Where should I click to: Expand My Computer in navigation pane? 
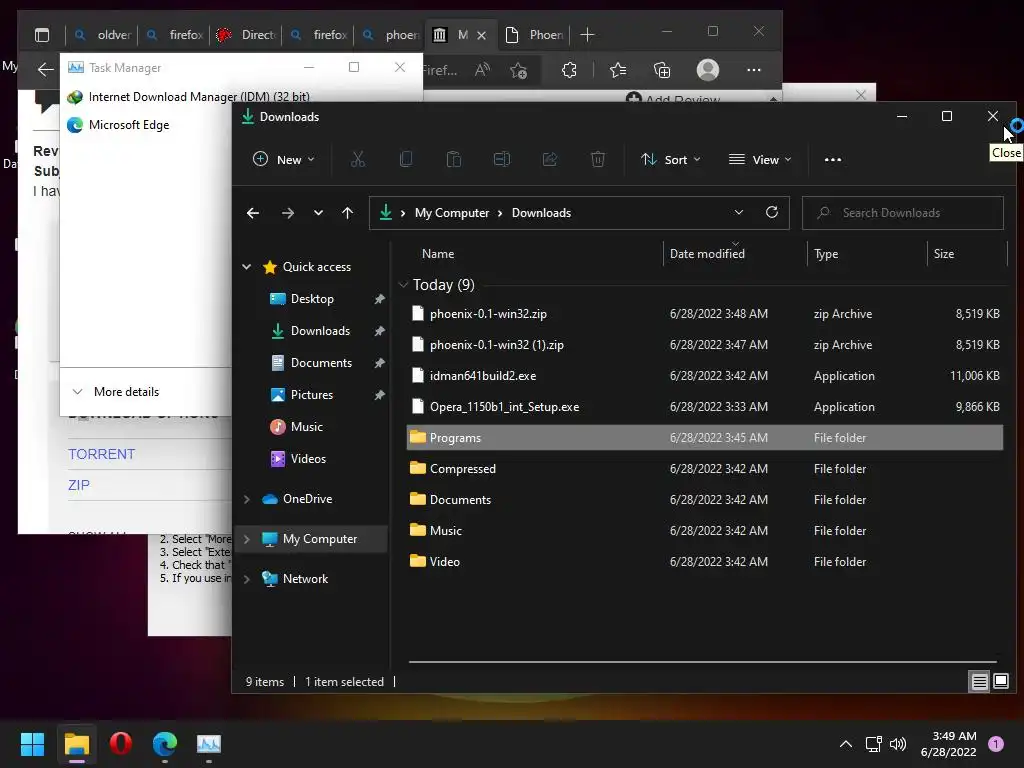tap(247, 539)
